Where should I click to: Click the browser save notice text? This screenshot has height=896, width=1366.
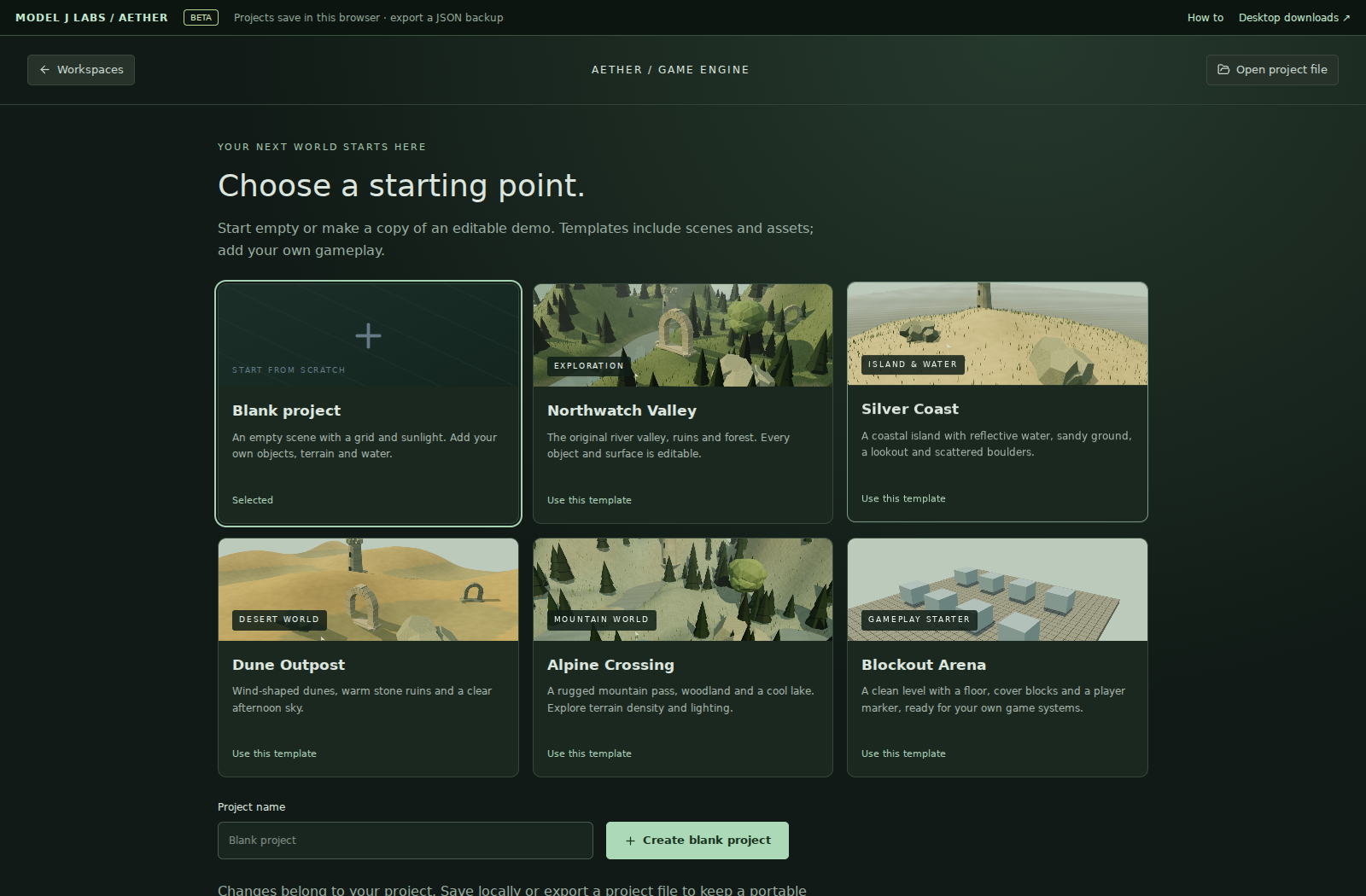(369, 18)
